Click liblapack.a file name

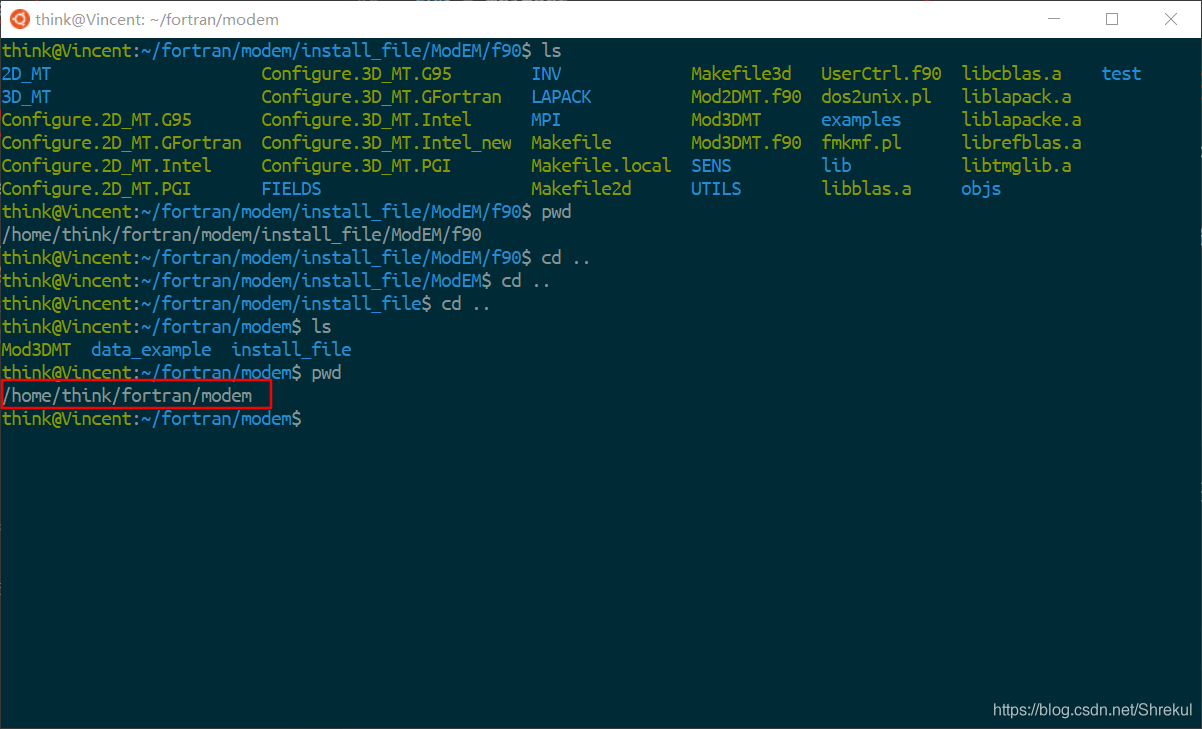point(1016,96)
